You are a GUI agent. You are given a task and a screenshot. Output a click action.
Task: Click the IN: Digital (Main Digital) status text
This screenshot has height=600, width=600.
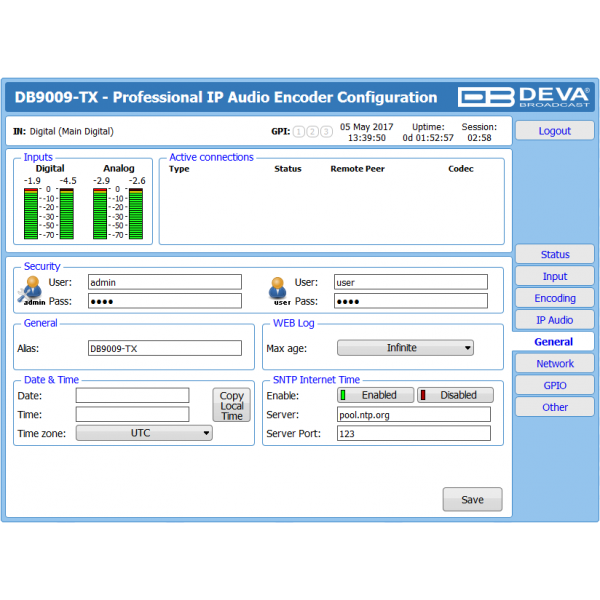coord(64,131)
